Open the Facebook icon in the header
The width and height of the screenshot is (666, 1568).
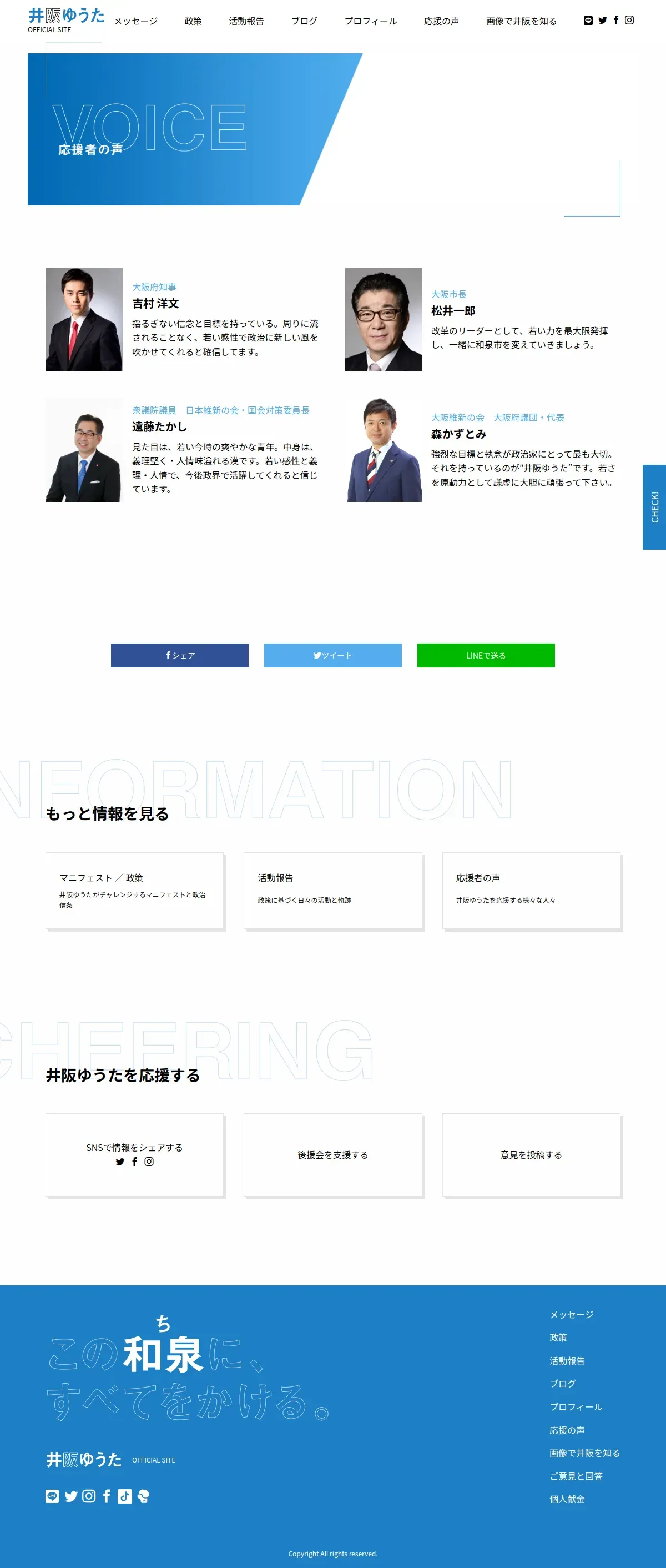click(x=616, y=20)
